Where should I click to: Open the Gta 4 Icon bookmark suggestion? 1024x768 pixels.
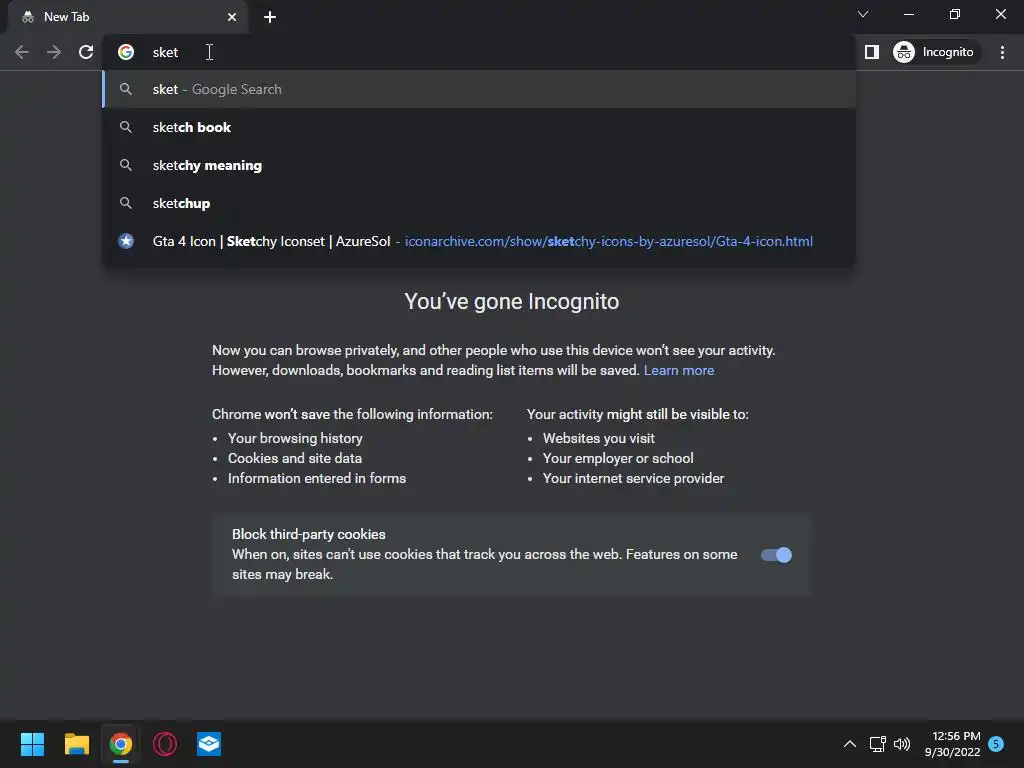pos(479,241)
